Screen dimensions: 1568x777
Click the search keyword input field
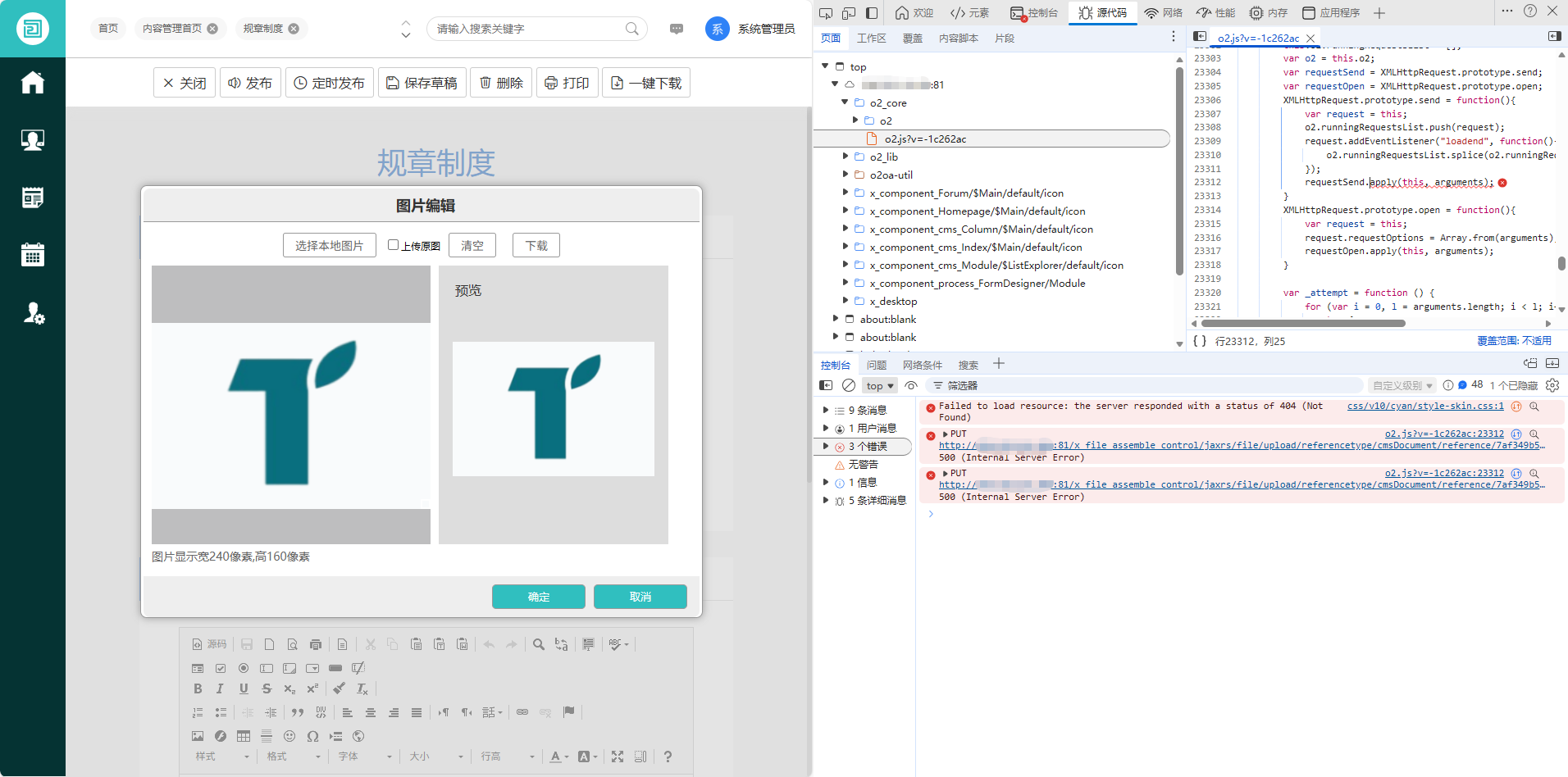[x=525, y=29]
